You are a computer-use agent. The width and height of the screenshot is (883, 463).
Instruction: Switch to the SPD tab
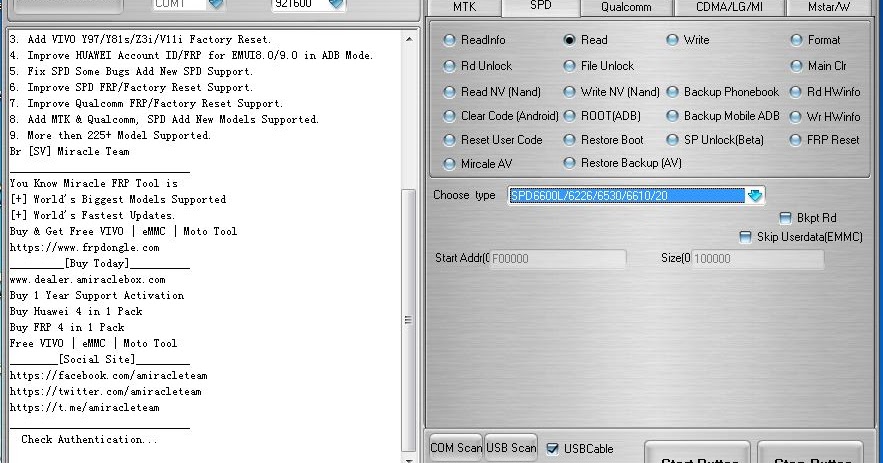(x=541, y=6)
